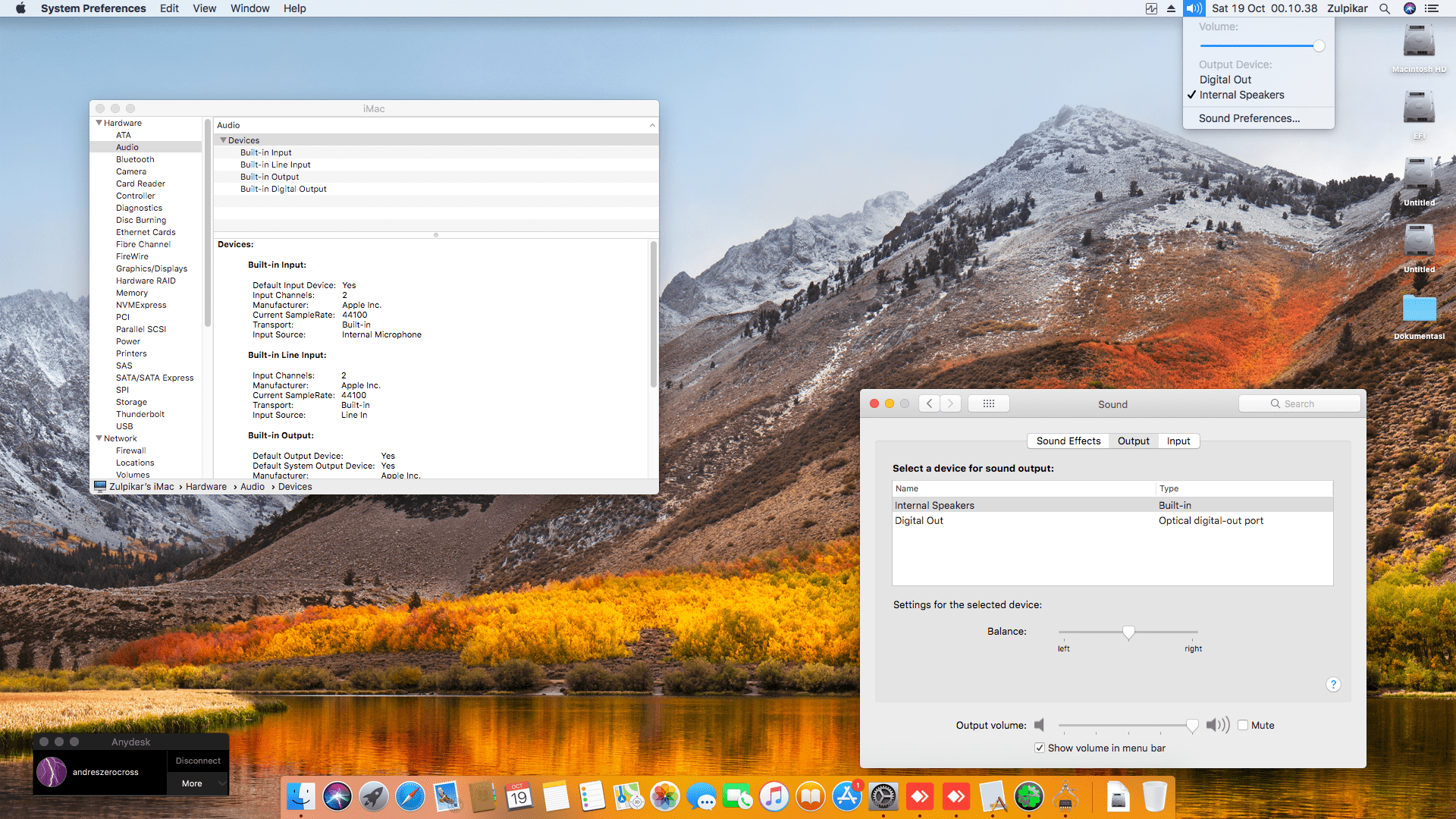The width and height of the screenshot is (1456, 819).
Task: Open Spotlight search magnifier in menu bar
Action: 1385,8
